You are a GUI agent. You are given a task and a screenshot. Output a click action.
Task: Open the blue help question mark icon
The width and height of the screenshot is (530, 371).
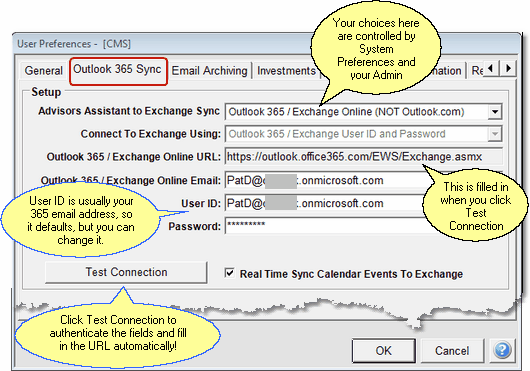click(x=502, y=350)
